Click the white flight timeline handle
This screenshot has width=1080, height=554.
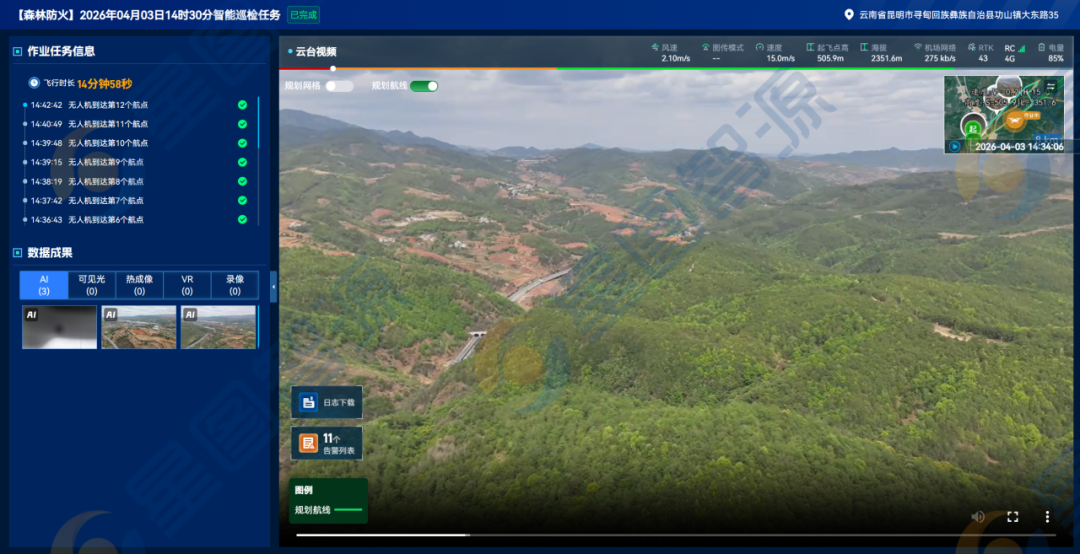point(333,68)
